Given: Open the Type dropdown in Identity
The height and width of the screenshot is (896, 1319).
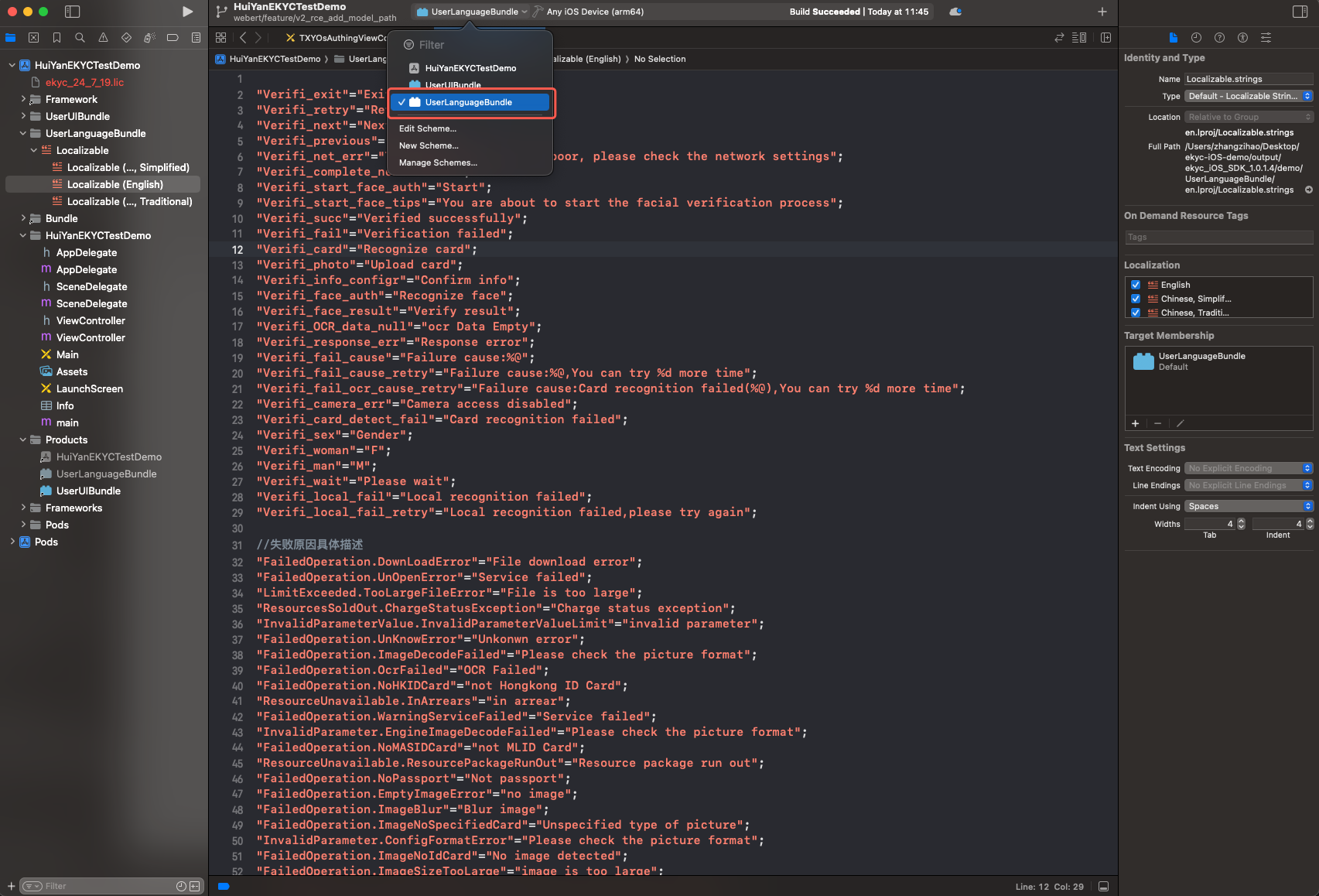Looking at the screenshot, I should point(1248,96).
